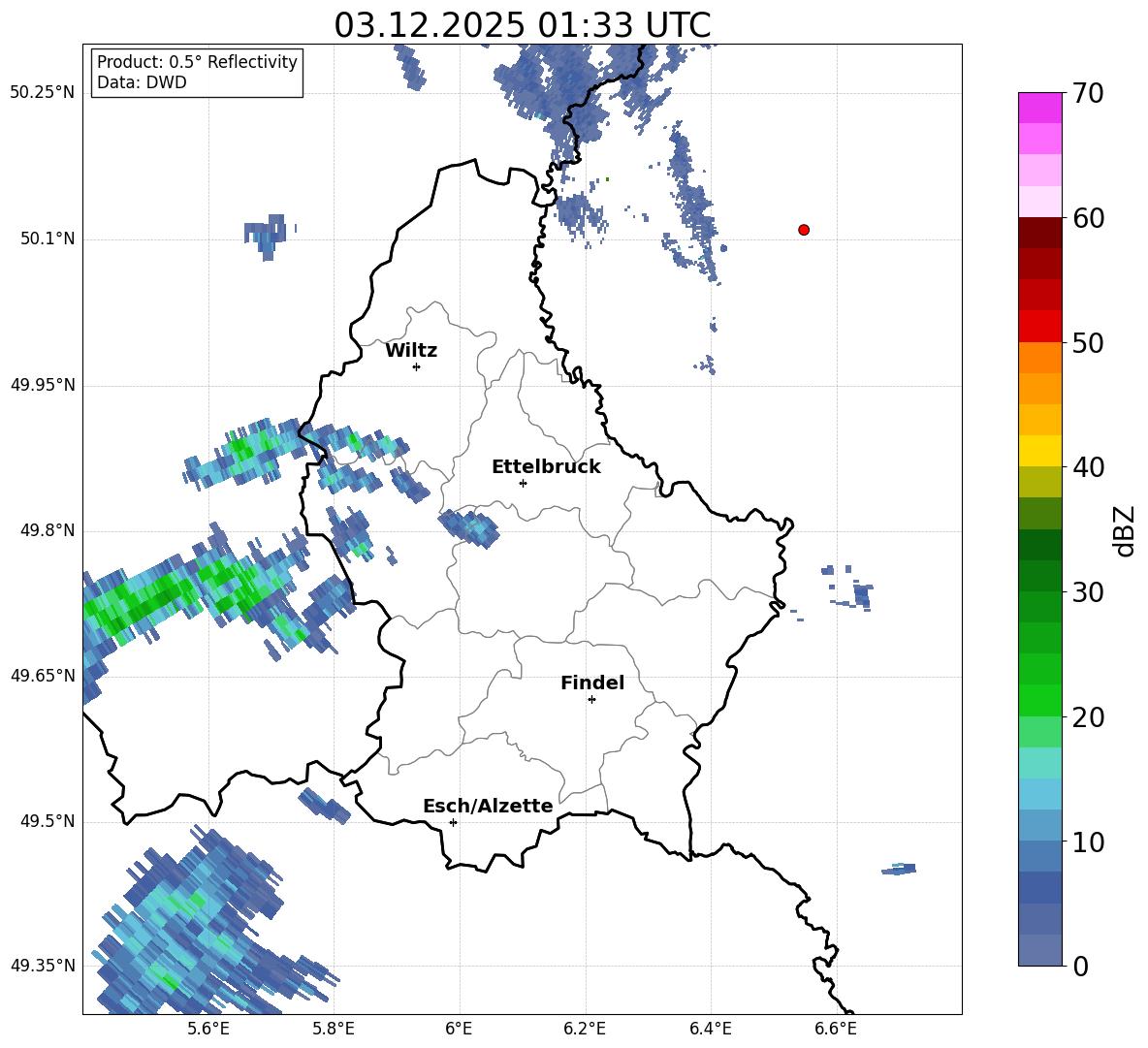Click the 6.6°E longitude tick label
The height and width of the screenshot is (1048, 1148).
[x=836, y=1029]
